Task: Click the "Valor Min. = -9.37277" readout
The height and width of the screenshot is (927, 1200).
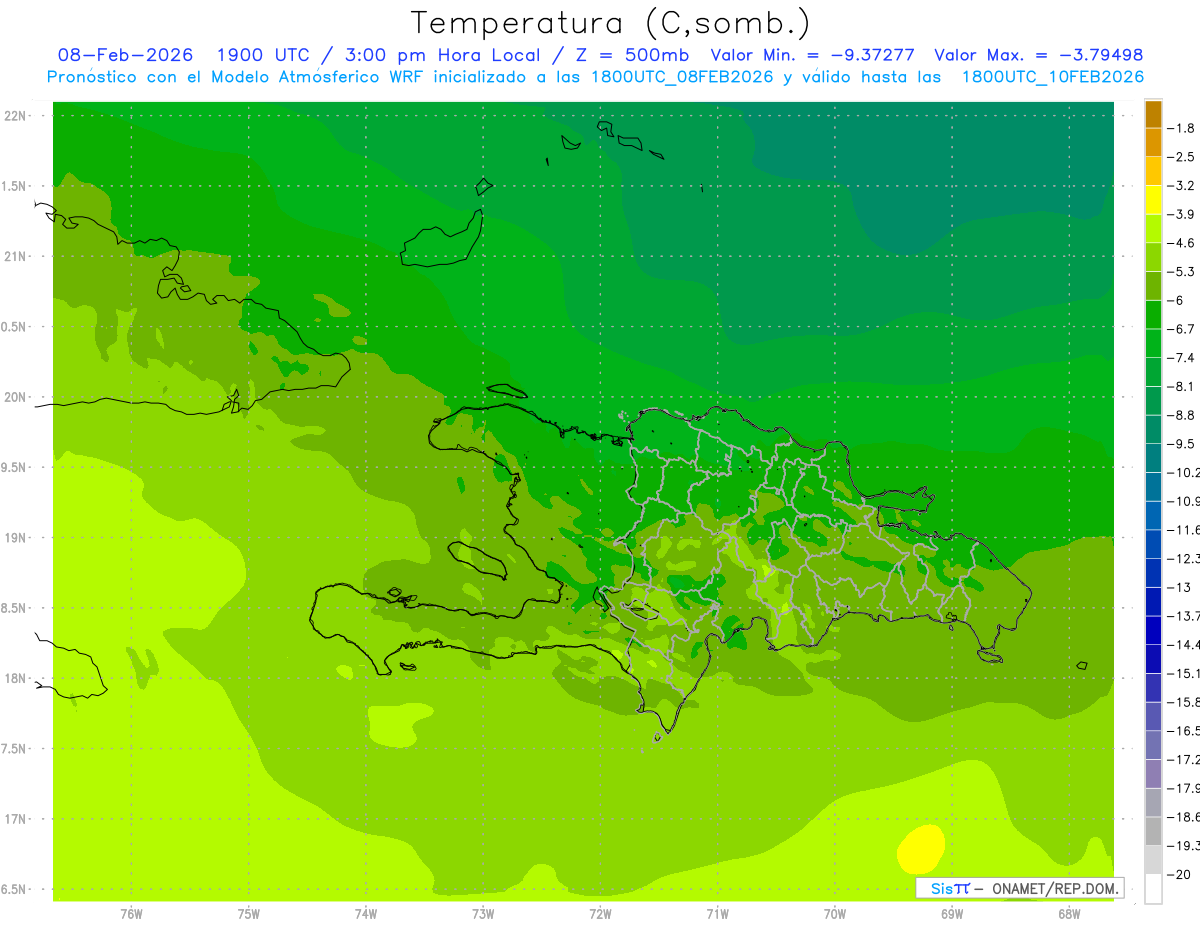Action: pos(812,55)
